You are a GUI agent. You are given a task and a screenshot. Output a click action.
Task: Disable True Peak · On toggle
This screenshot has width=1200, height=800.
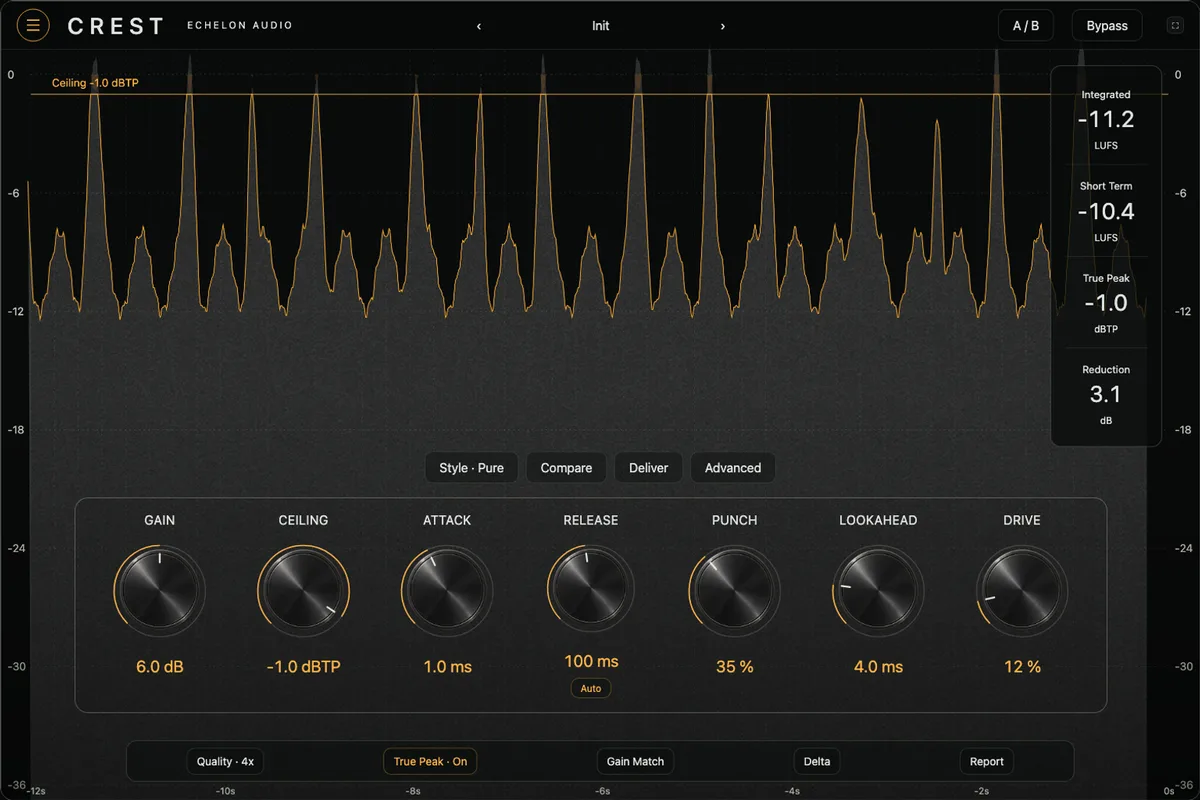point(430,762)
